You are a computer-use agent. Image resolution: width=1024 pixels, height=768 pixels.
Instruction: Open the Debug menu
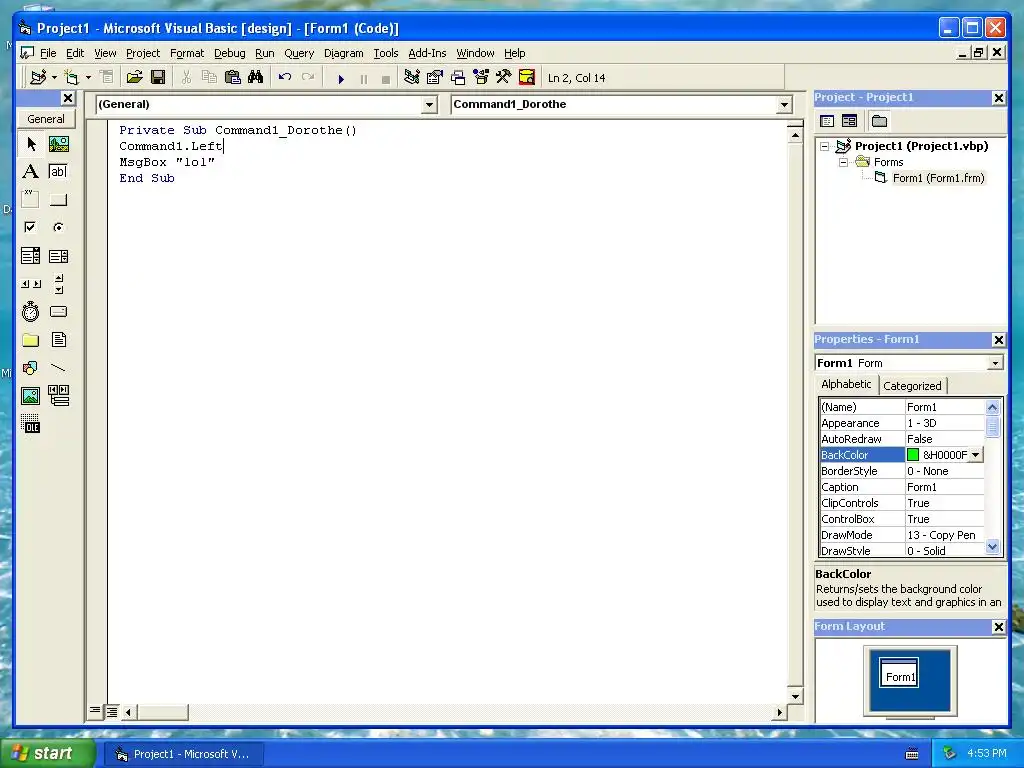click(x=229, y=53)
